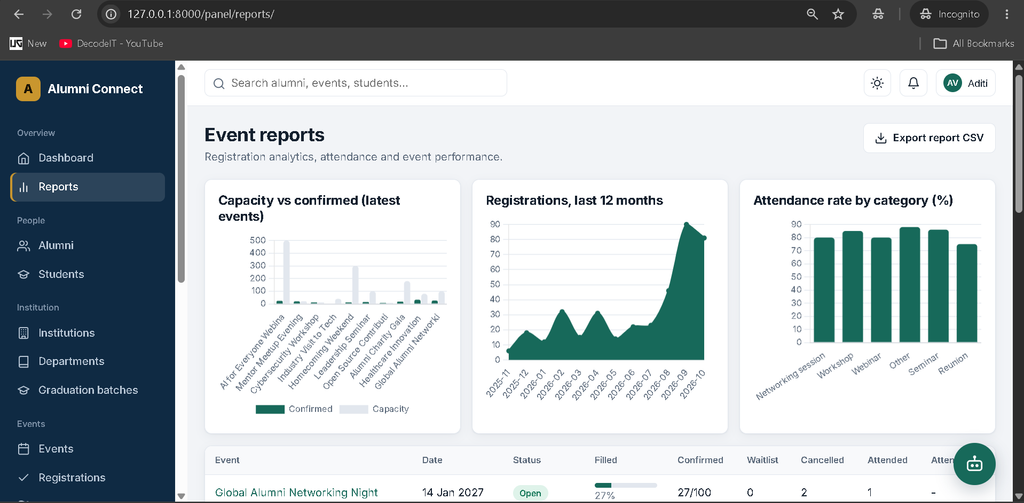Click the search magnifier icon in search box
The height and width of the screenshot is (503, 1024).
tap(219, 84)
